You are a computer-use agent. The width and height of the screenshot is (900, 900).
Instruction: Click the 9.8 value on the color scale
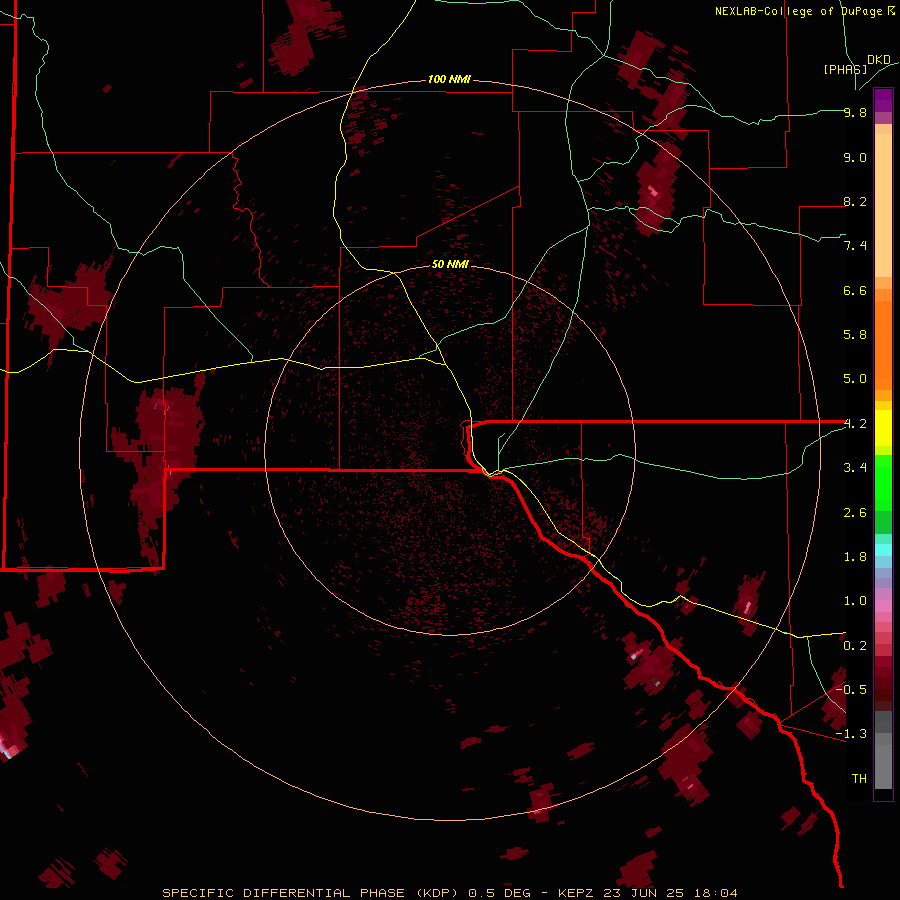coord(855,112)
